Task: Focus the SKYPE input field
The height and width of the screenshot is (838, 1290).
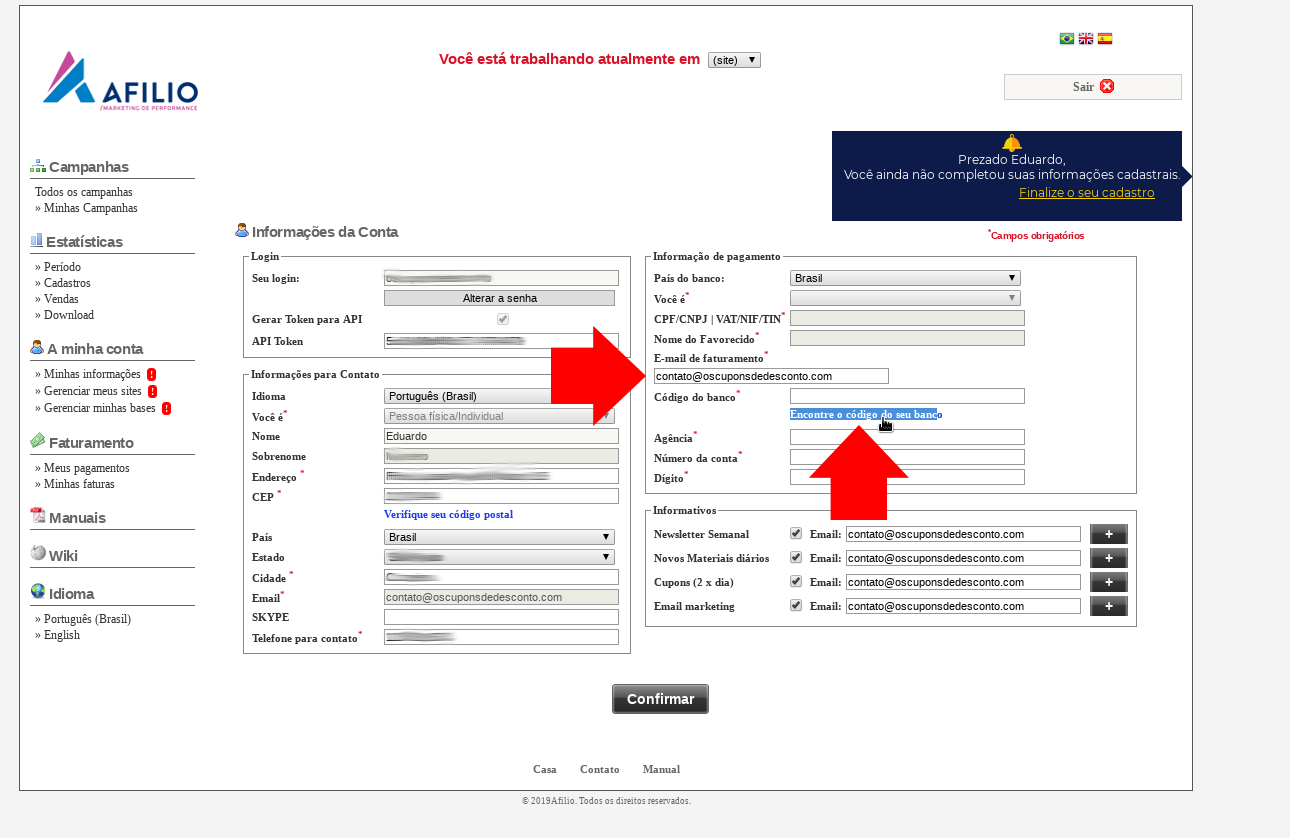Action: [501, 617]
